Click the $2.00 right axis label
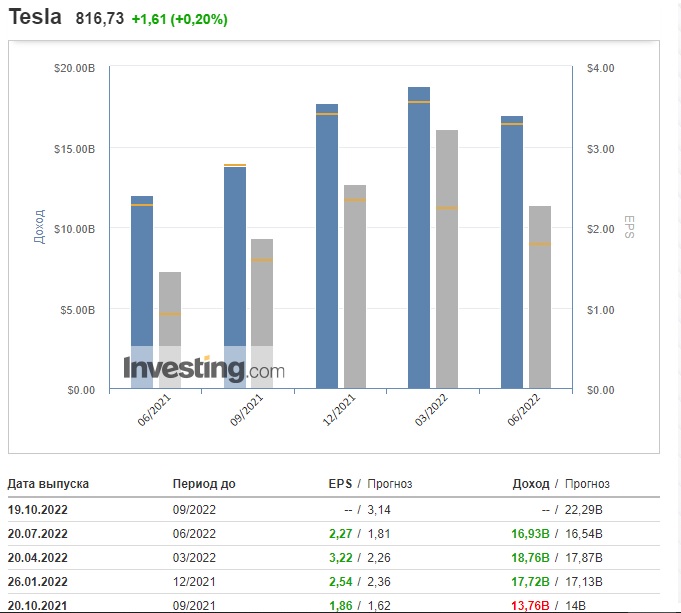 [601, 229]
